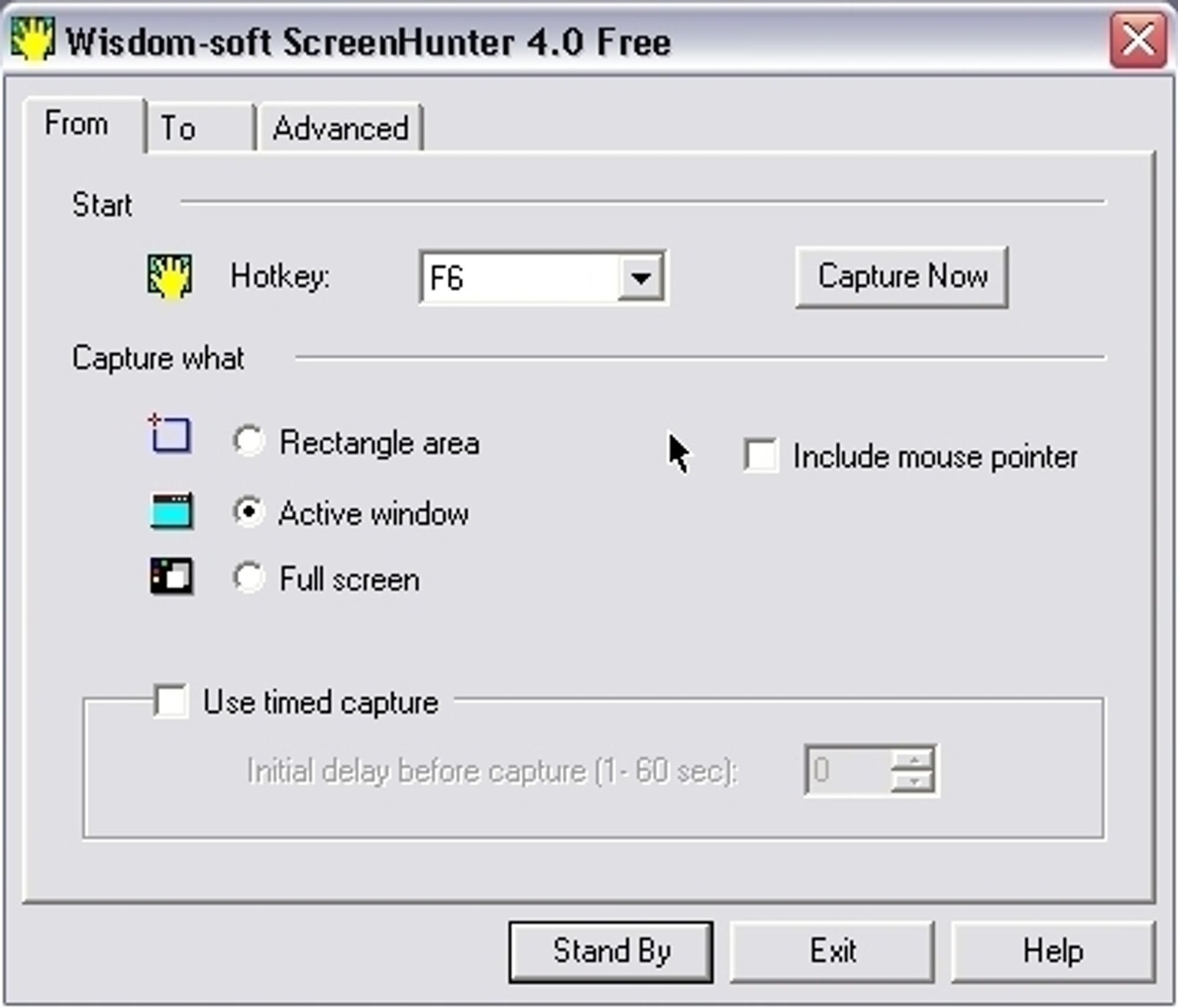Open Help with the Help button
Screen dimensions: 1178x1008
[x=1053, y=952]
